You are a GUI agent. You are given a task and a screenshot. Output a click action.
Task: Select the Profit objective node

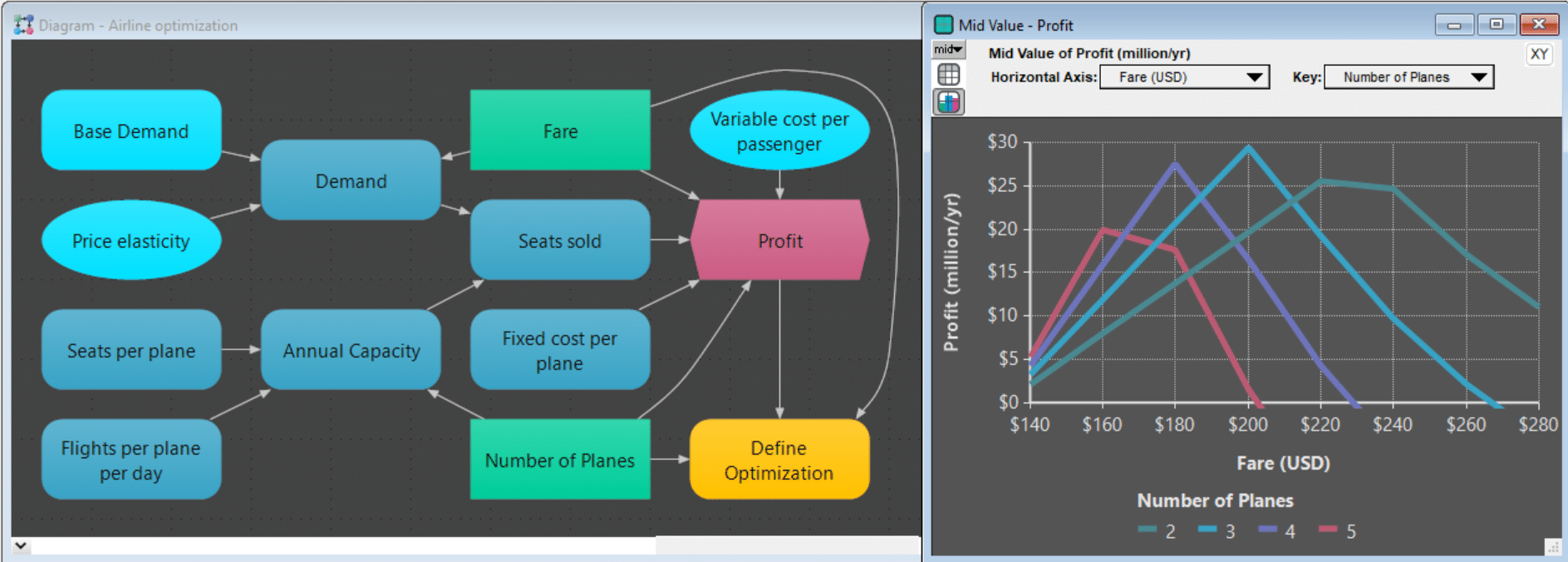[779, 240]
